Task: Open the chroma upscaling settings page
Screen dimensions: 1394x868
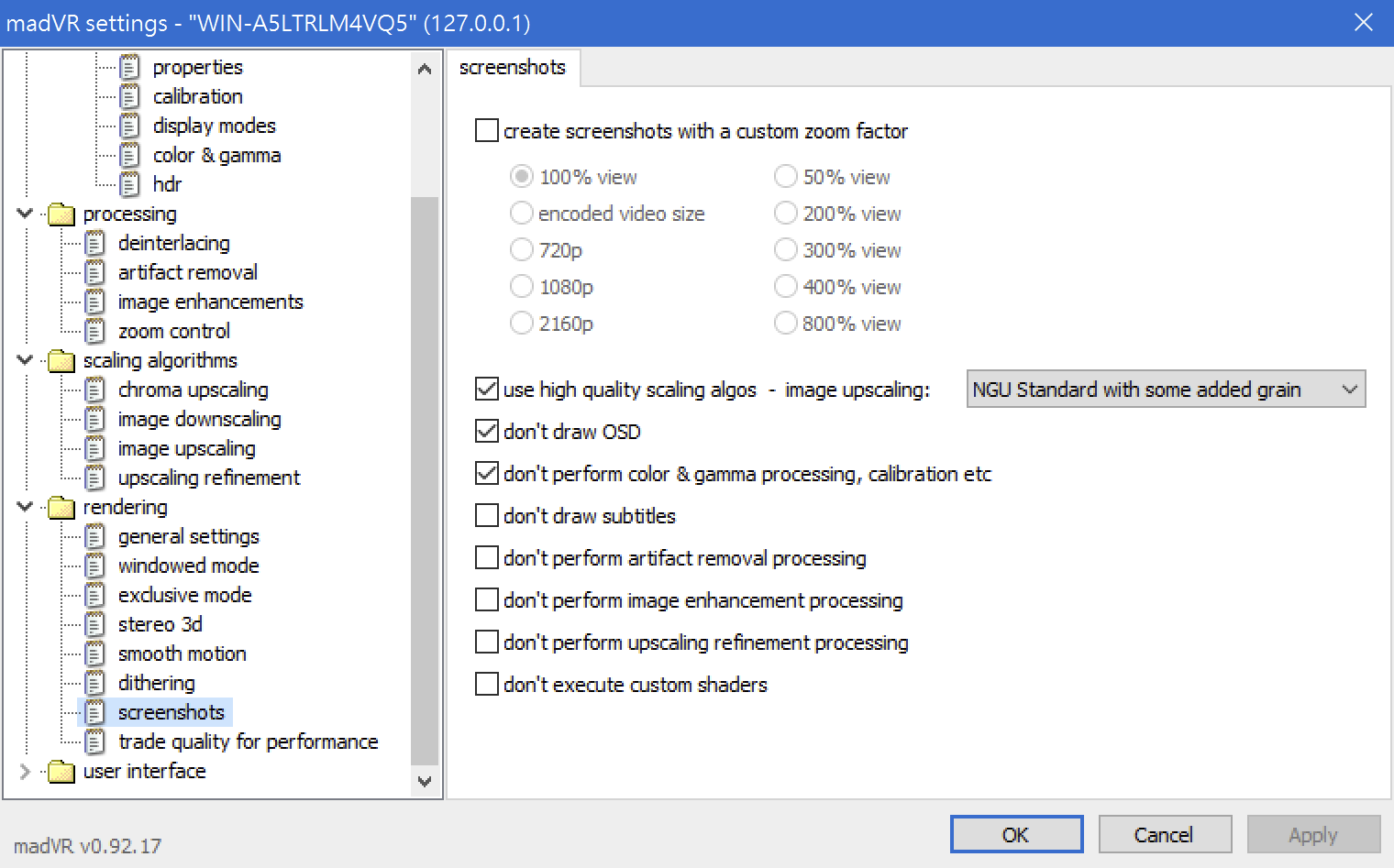Action: (193, 390)
